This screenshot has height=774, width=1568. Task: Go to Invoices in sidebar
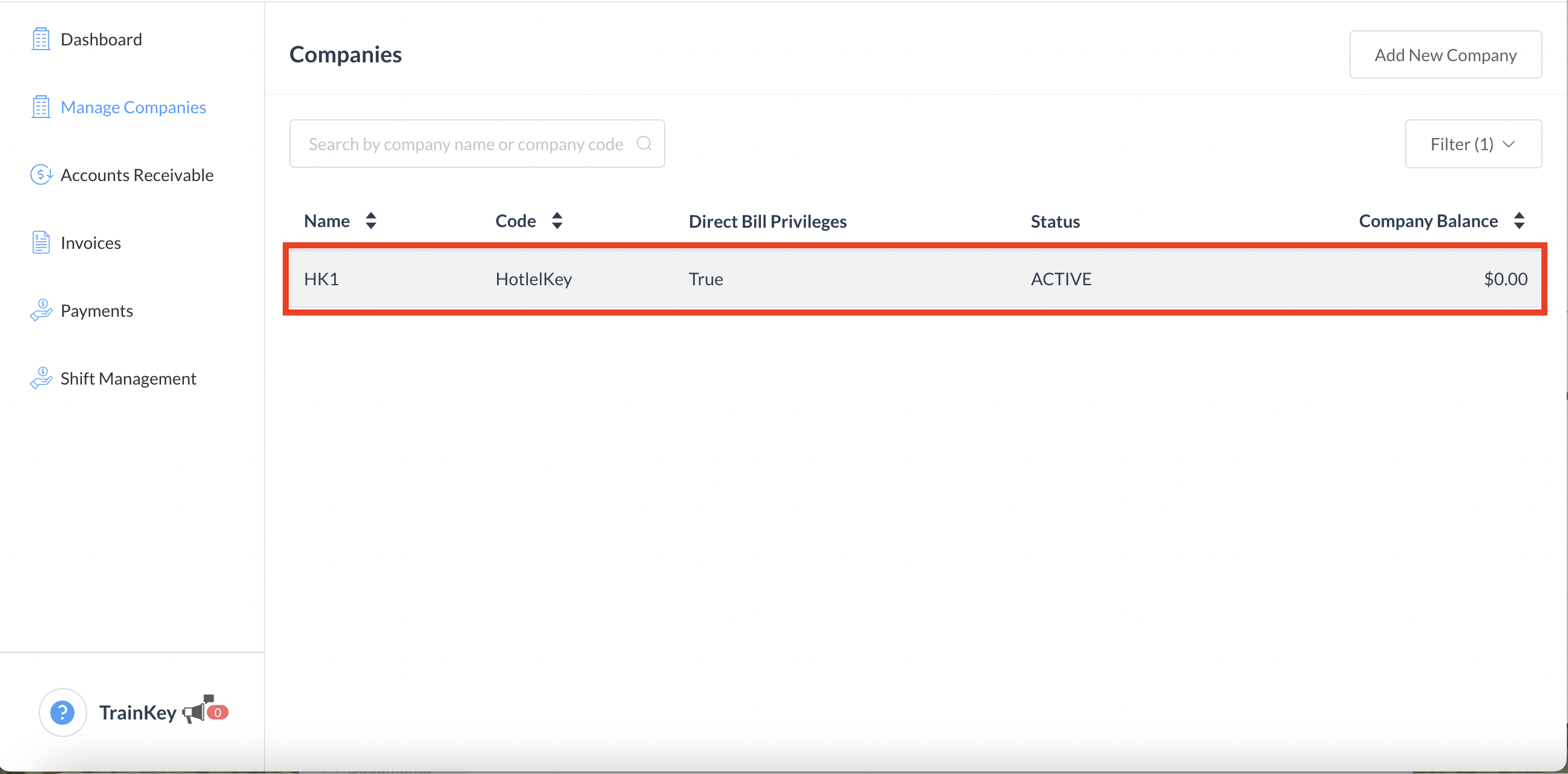click(91, 242)
